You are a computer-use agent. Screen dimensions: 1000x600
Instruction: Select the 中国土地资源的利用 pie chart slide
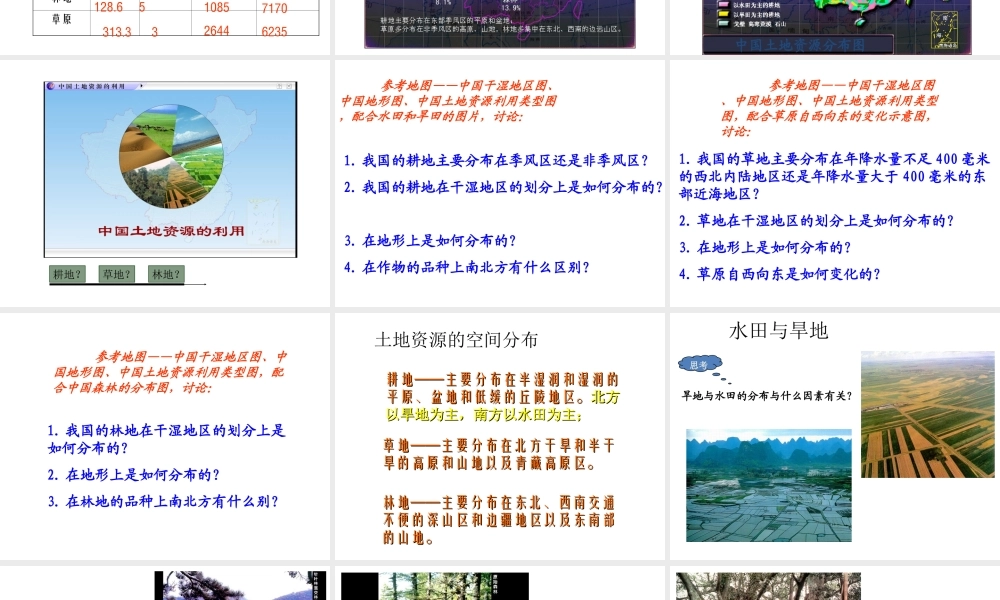pos(165,184)
